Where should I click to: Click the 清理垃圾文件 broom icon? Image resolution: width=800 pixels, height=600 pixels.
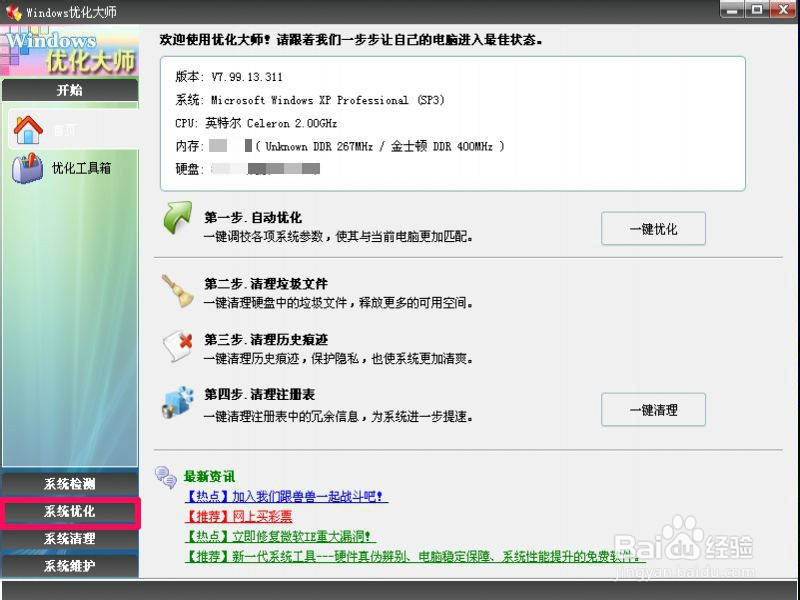click(178, 290)
